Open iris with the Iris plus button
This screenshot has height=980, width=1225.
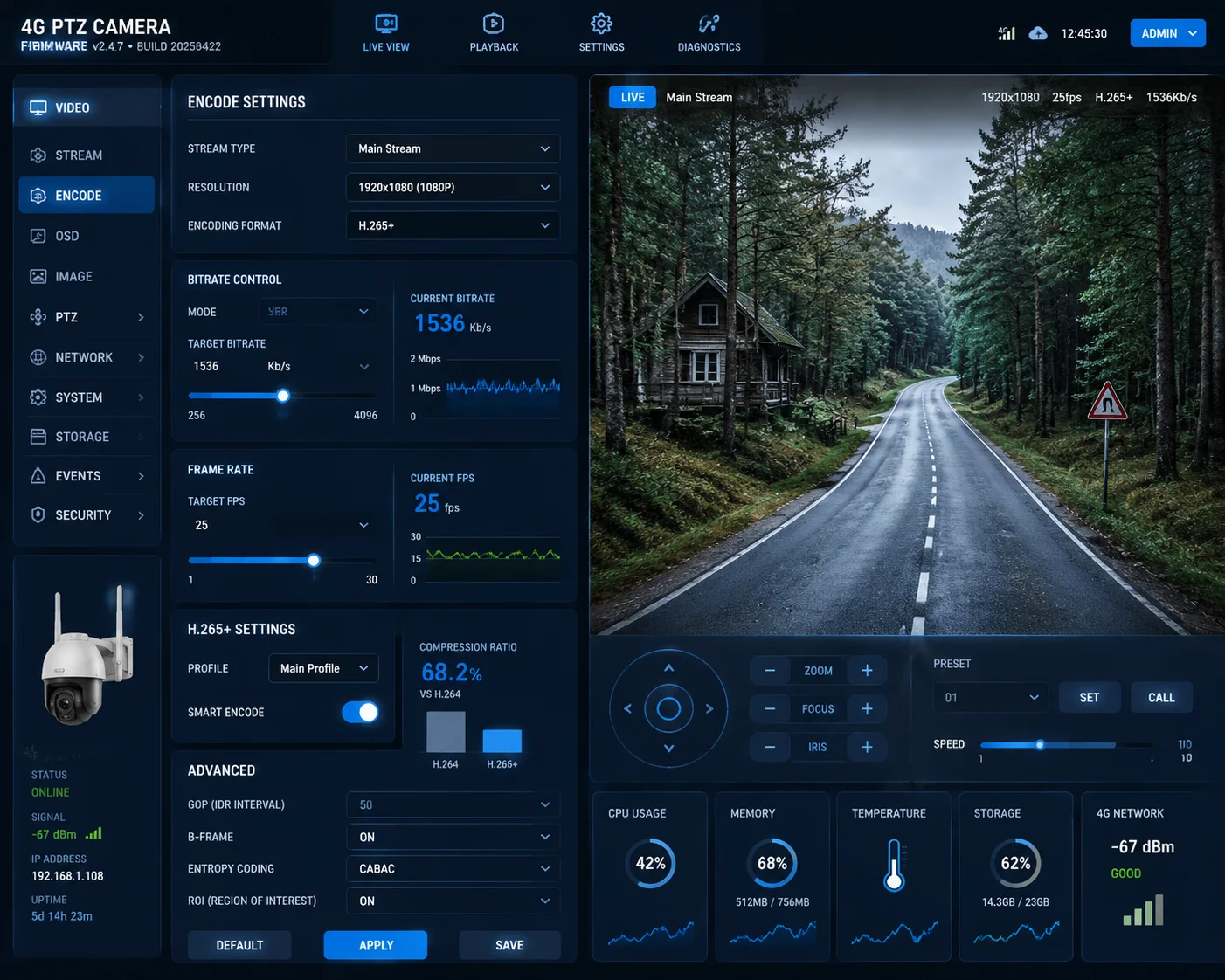coord(867,747)
